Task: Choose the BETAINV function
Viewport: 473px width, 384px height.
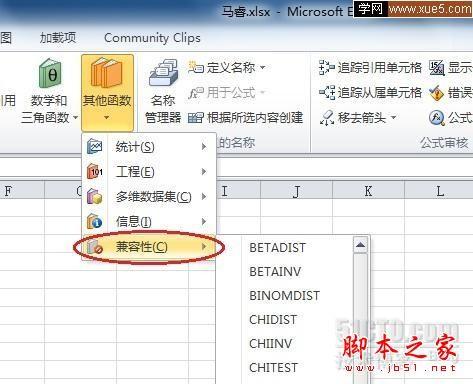Action: pyautogui.click(x=275, y=272)
